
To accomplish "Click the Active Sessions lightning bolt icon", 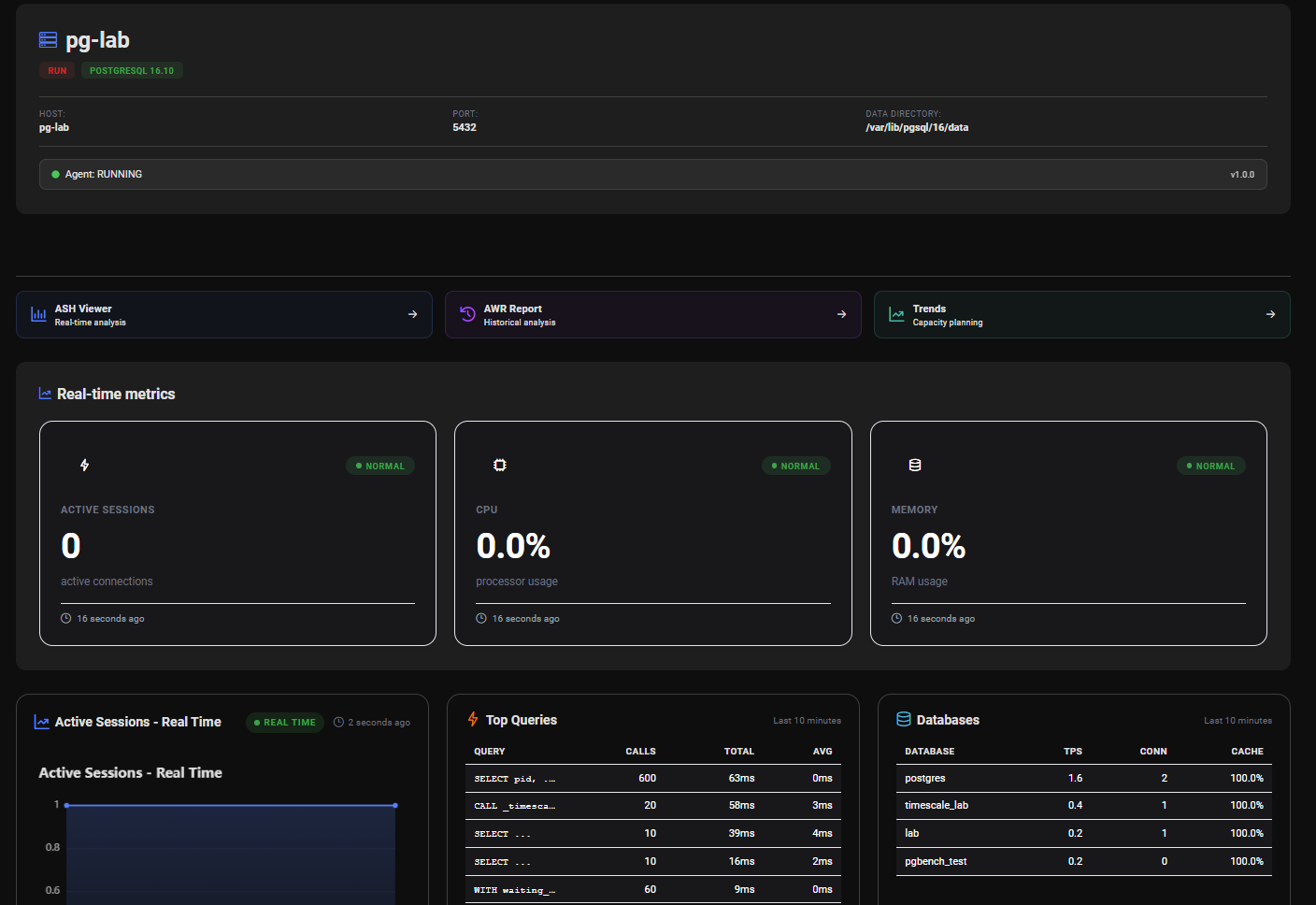I will pyautogui.click(x=84, y=465).
